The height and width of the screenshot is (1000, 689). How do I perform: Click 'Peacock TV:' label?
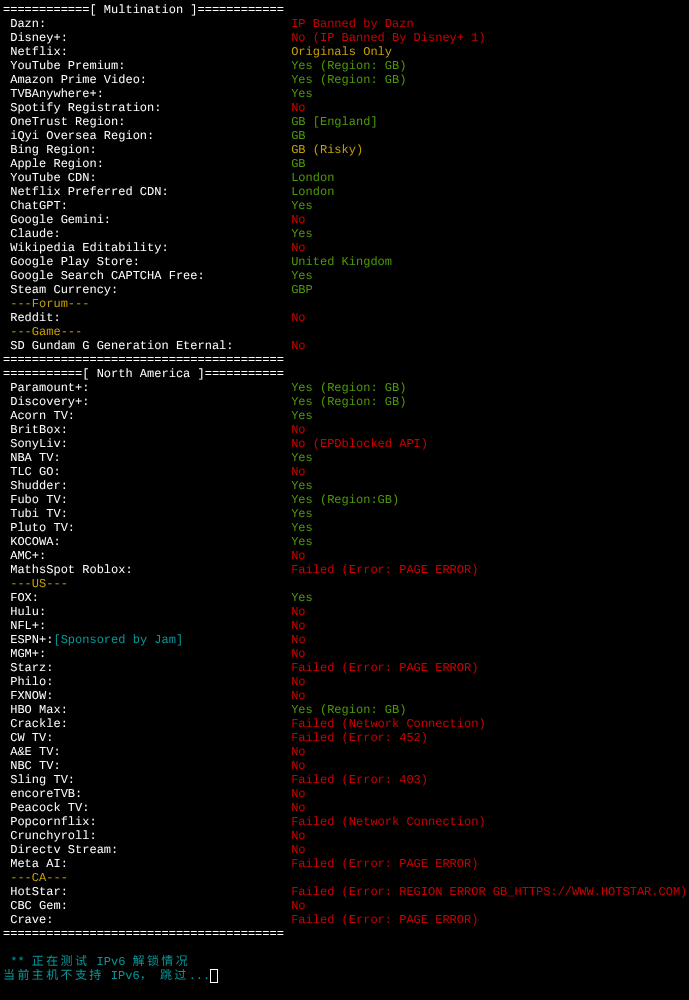click(49, 809)
